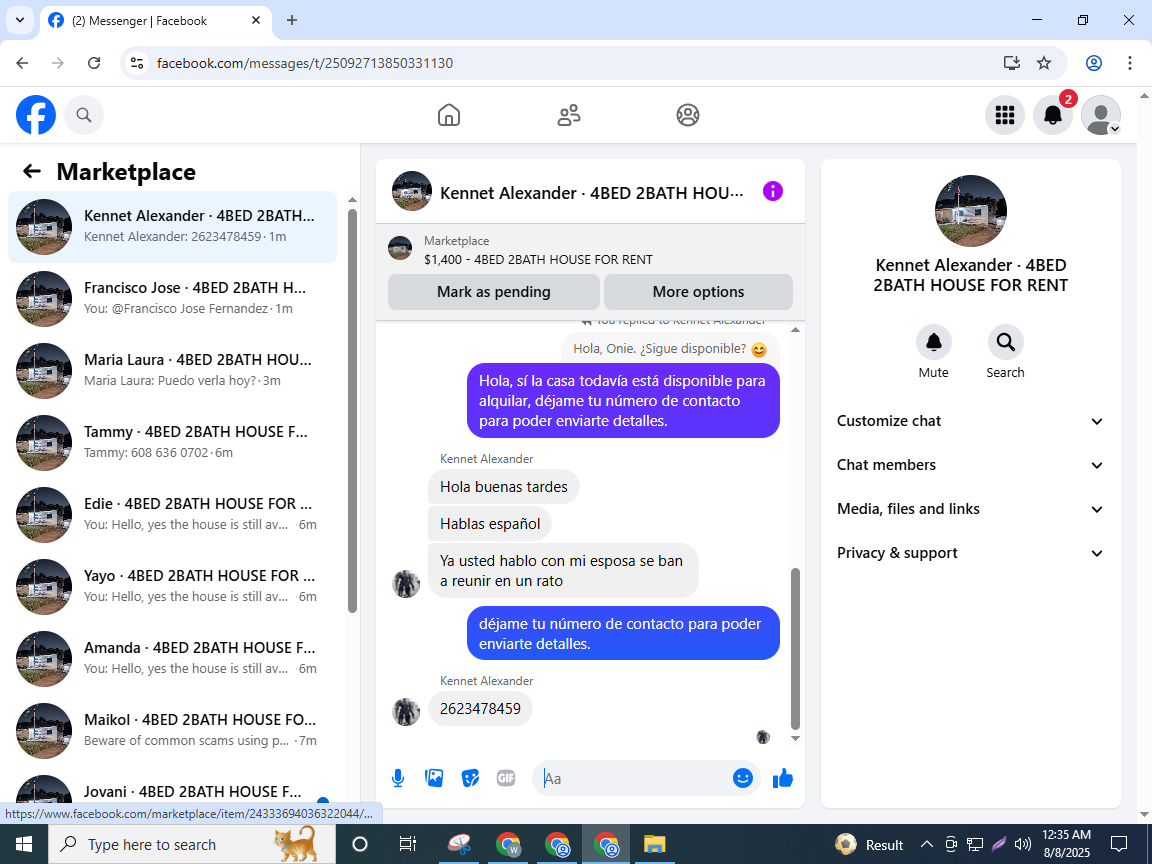Open the taskbar volume icon

[x=1022, y=844]
